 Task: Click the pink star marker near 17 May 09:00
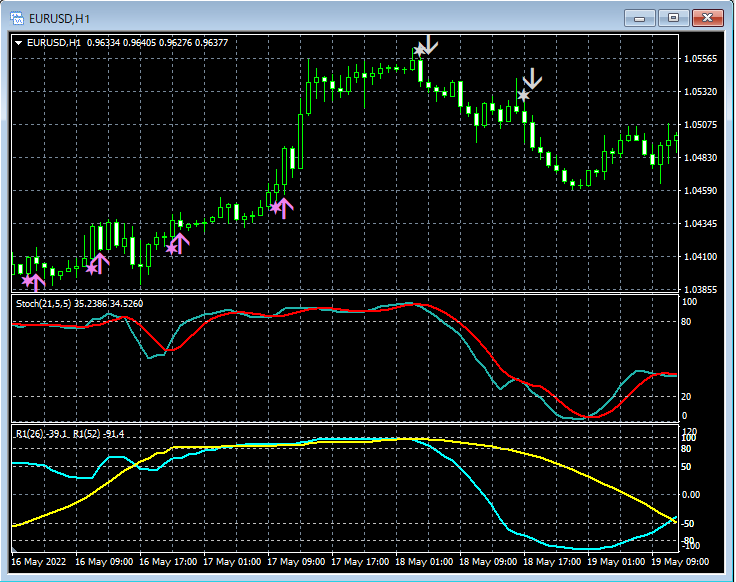(x=276, y=207)
